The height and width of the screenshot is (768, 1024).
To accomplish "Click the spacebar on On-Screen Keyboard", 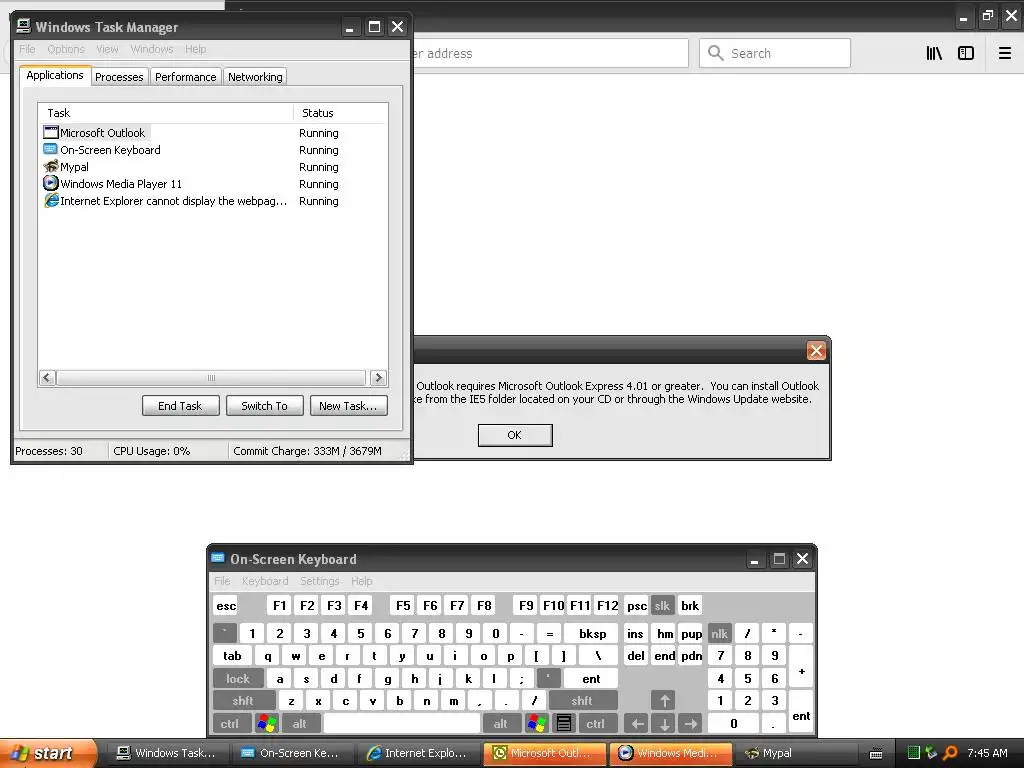I will tap(402, 723).
